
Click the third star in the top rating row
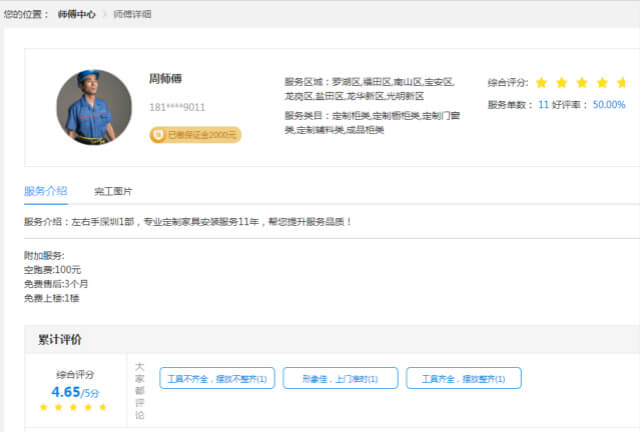tap(583, 82)
